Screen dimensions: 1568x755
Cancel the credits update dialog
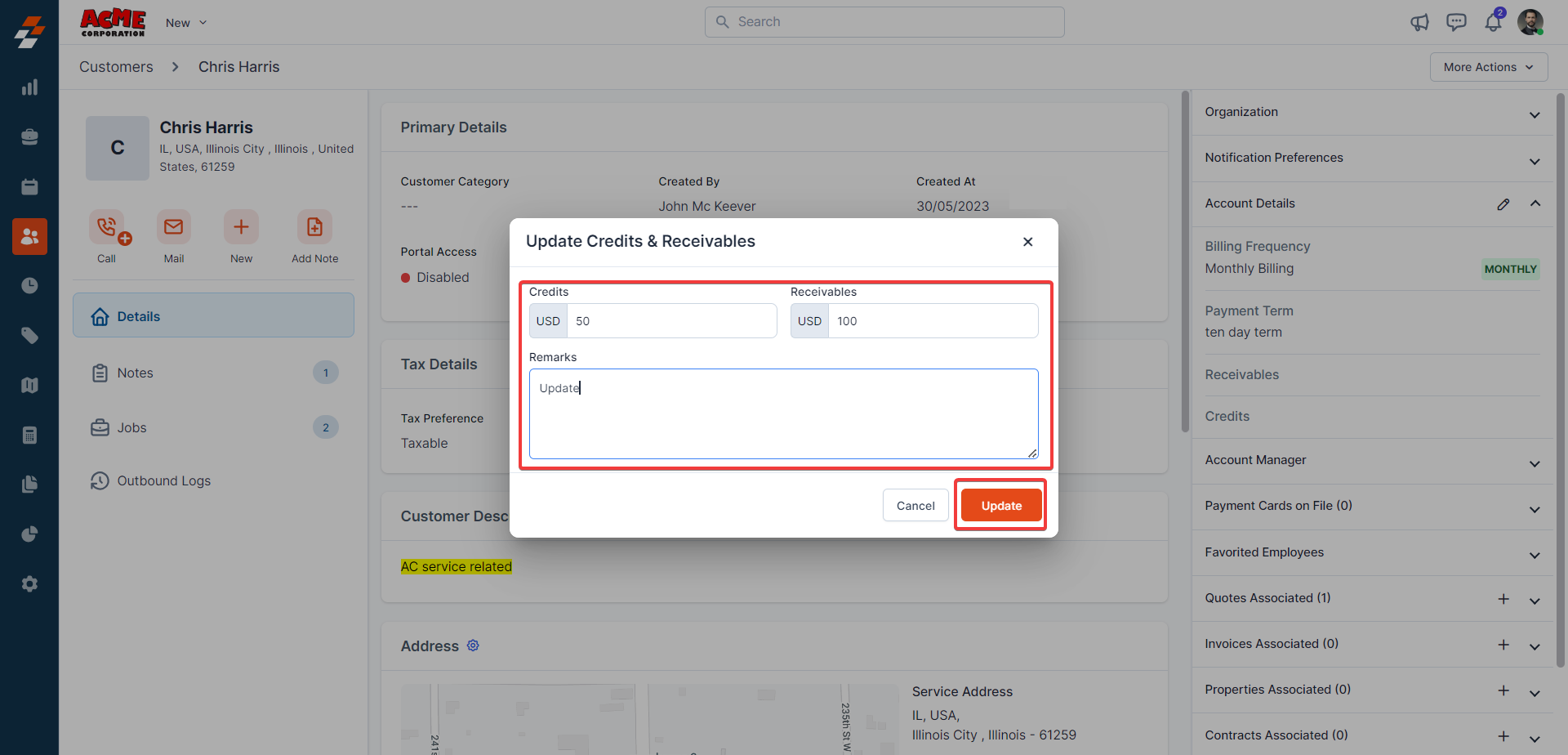pos(915,506)
